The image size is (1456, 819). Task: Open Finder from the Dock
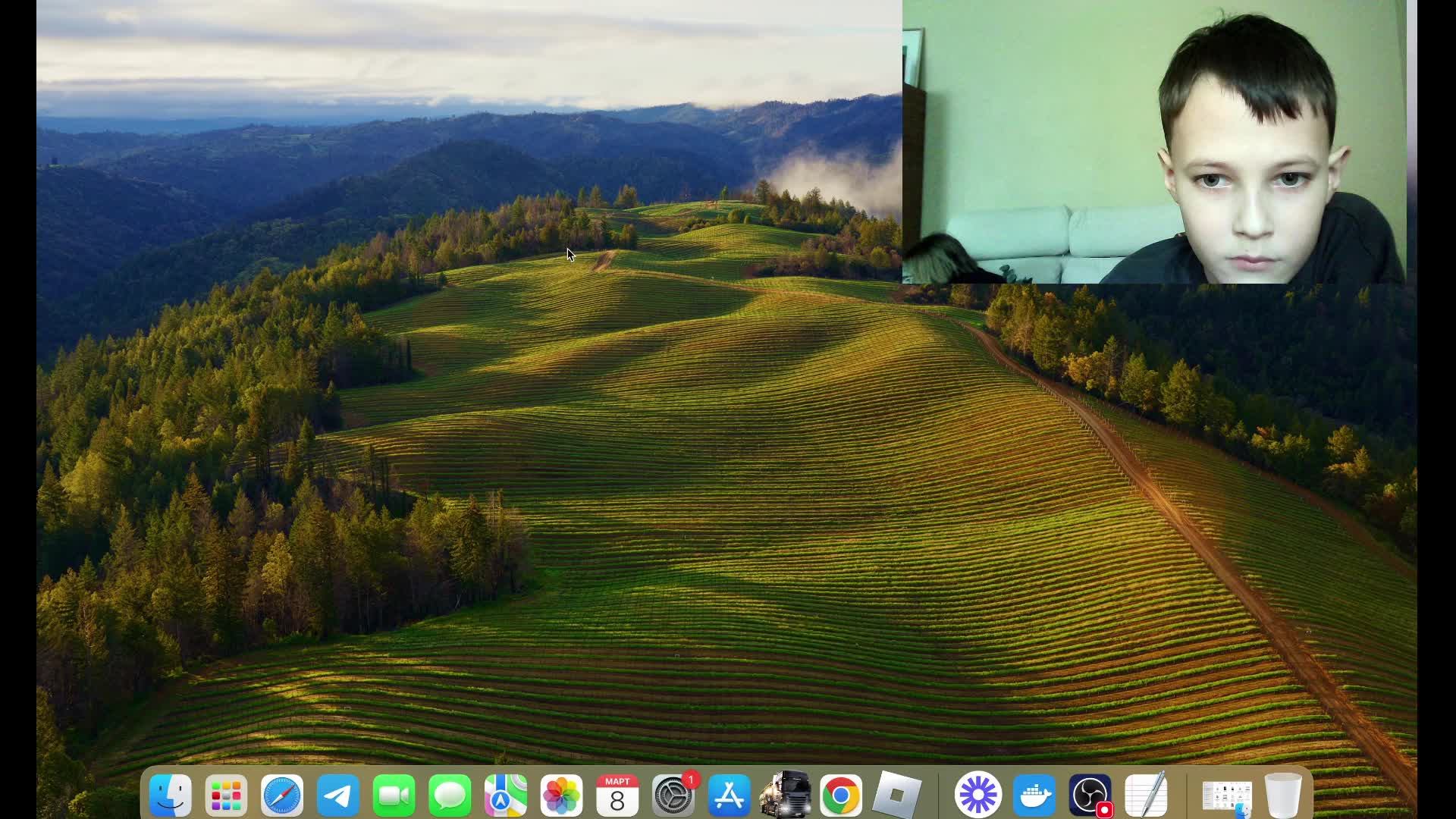[171, 795]
